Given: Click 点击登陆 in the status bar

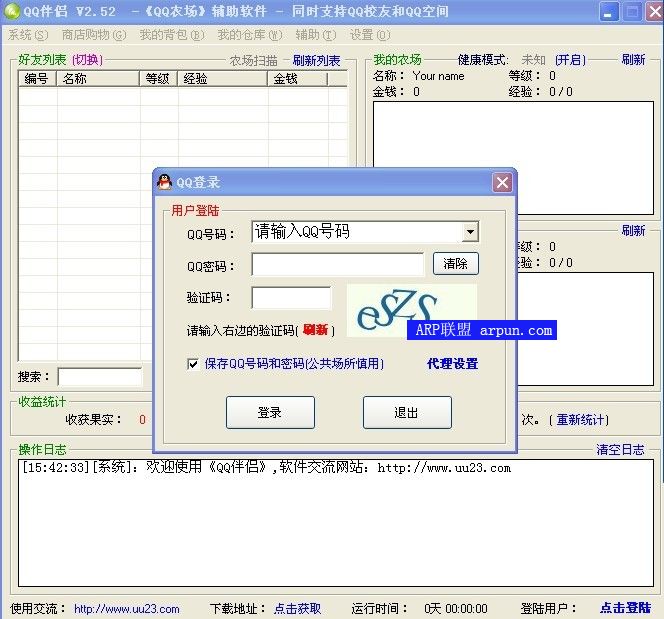Looking at the screenshot, I should click(x=625, y=608).
